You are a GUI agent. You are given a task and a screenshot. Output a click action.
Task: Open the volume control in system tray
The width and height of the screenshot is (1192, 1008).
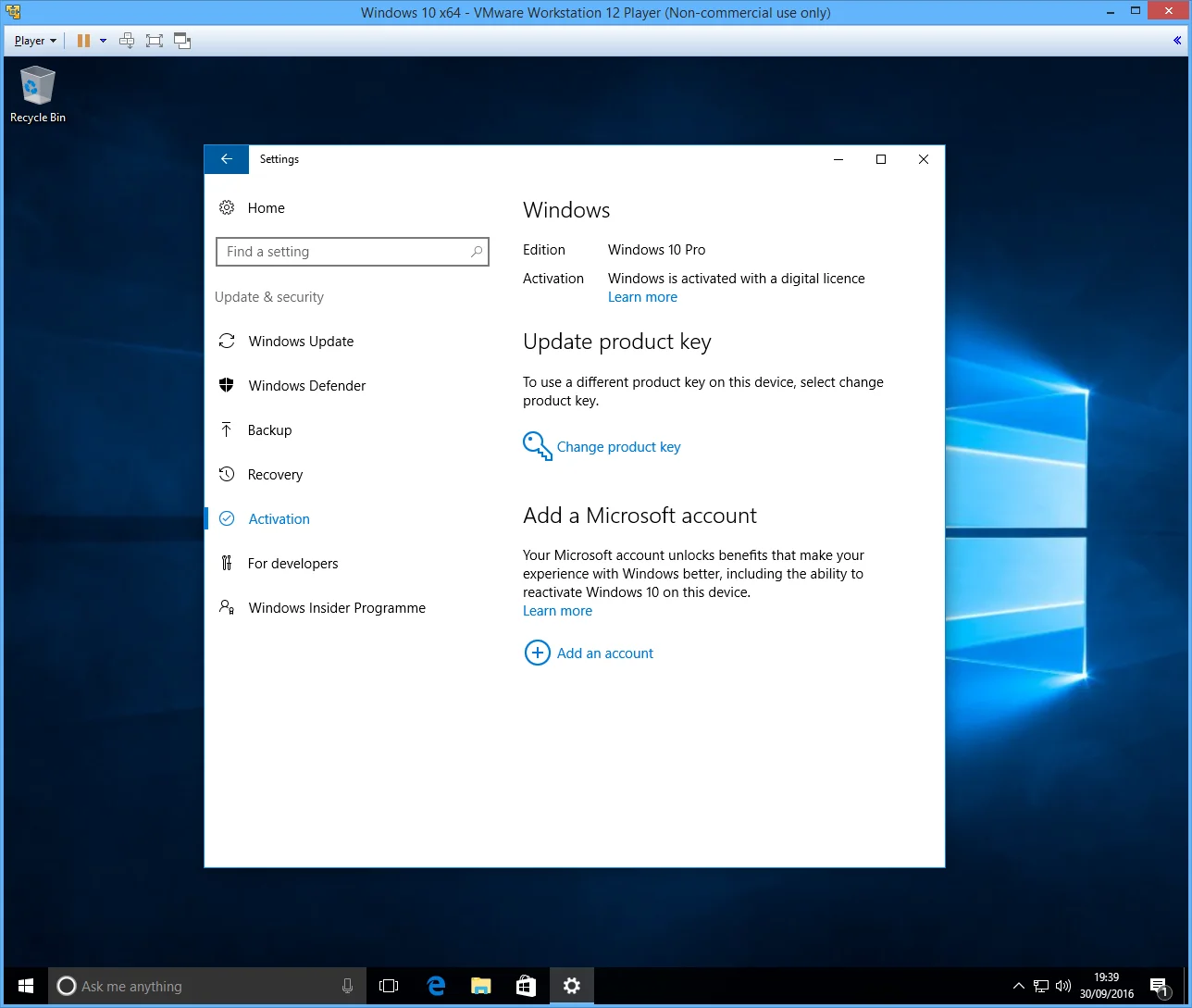pyautogui.click(x=1063, y=987)
